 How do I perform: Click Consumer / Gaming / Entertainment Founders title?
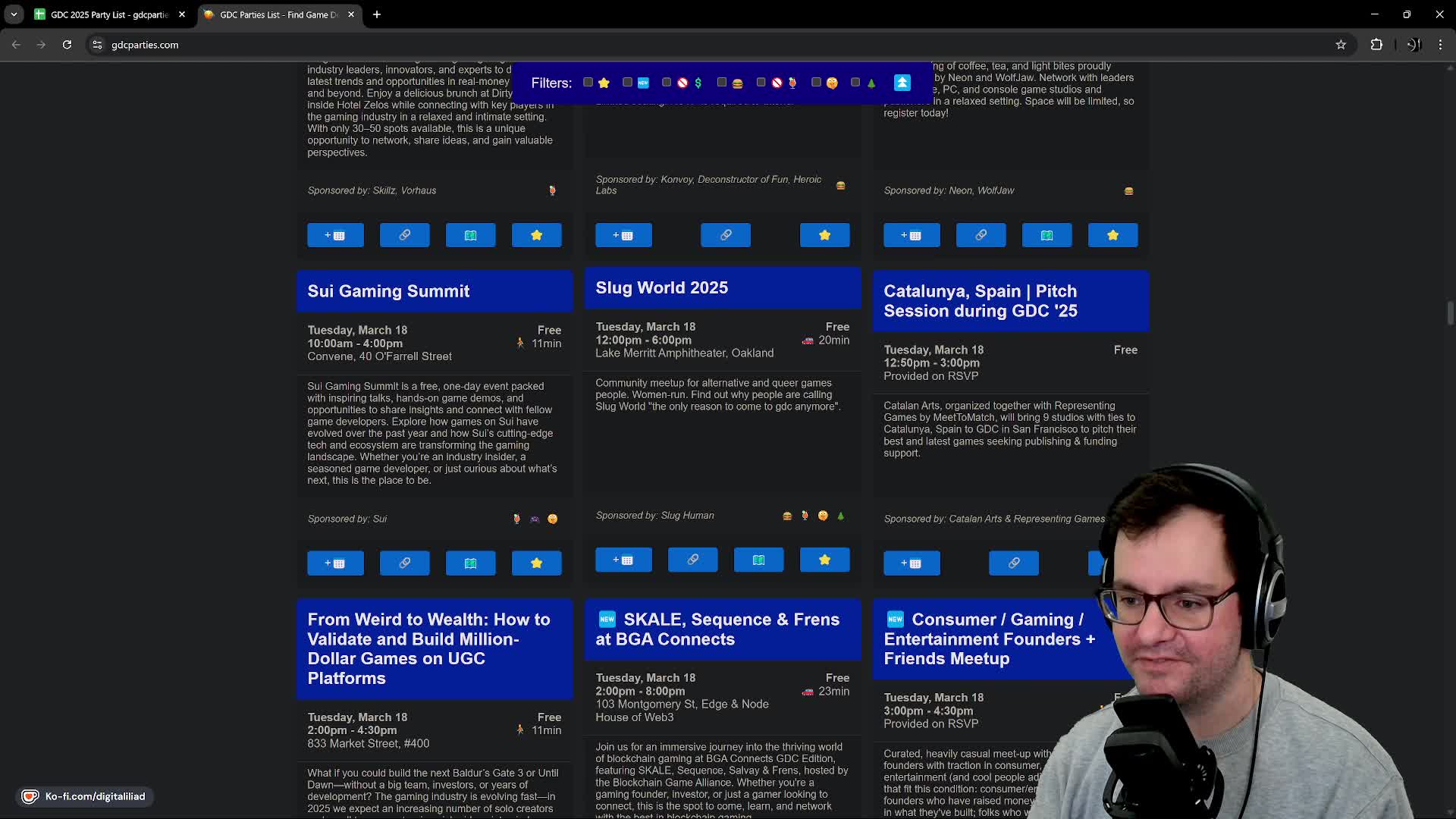(x=990, y=639)
